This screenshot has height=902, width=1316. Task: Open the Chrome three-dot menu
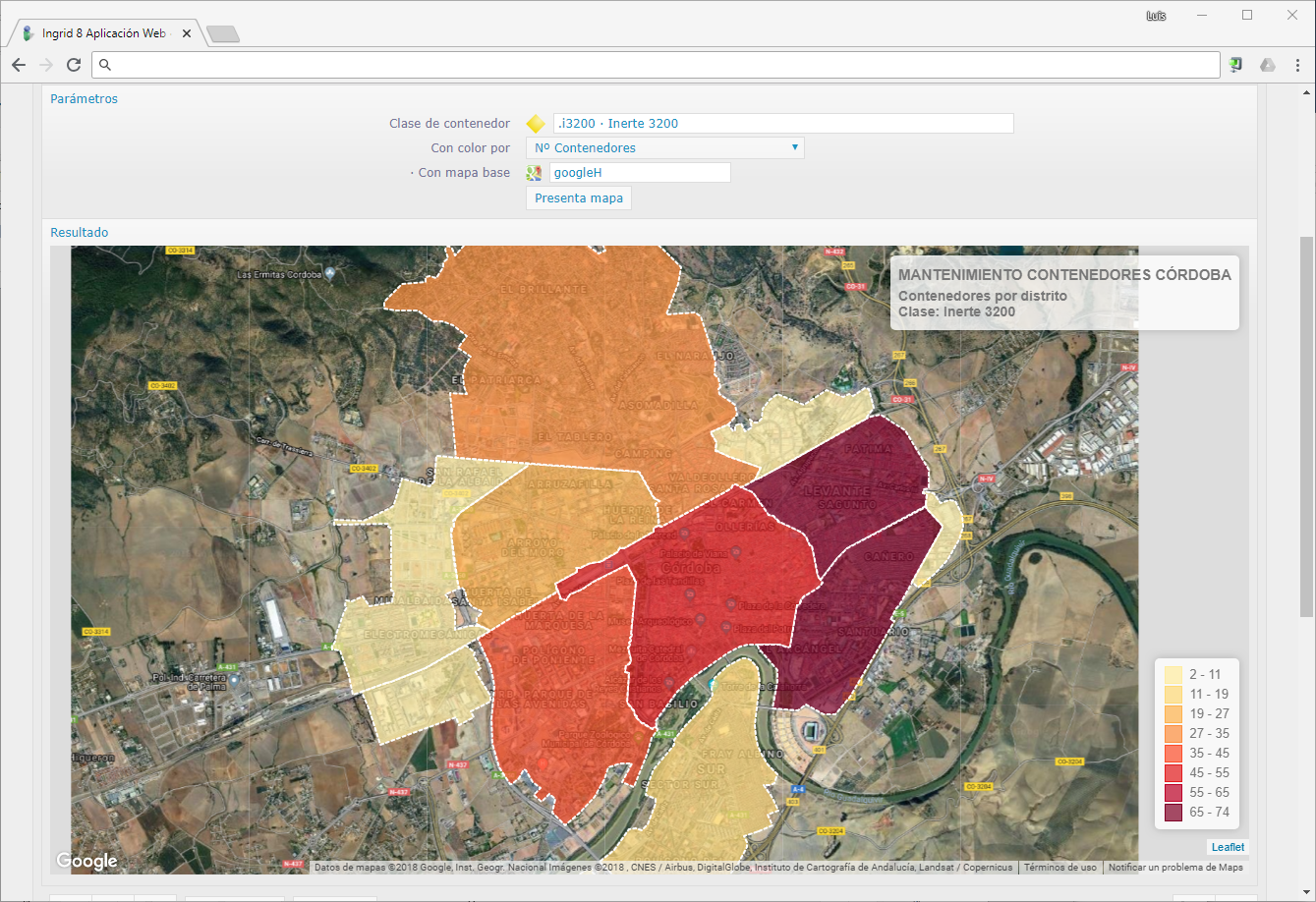[1297, 65]
